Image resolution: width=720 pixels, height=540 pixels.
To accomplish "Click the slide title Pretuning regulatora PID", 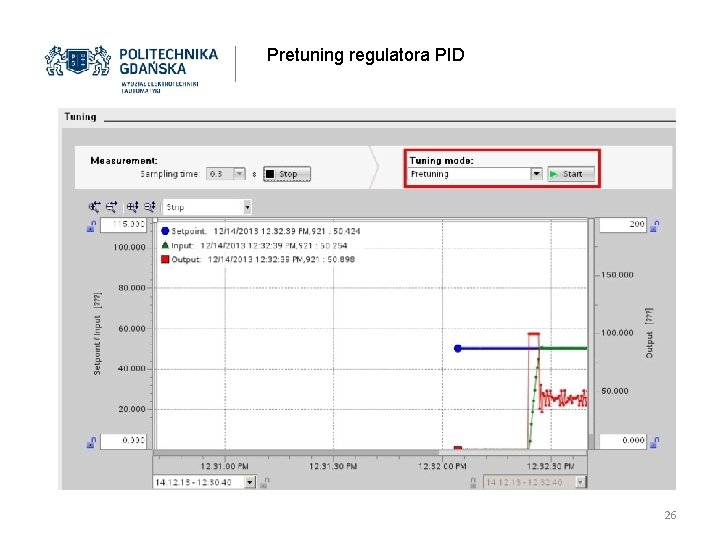I will 366,55.
